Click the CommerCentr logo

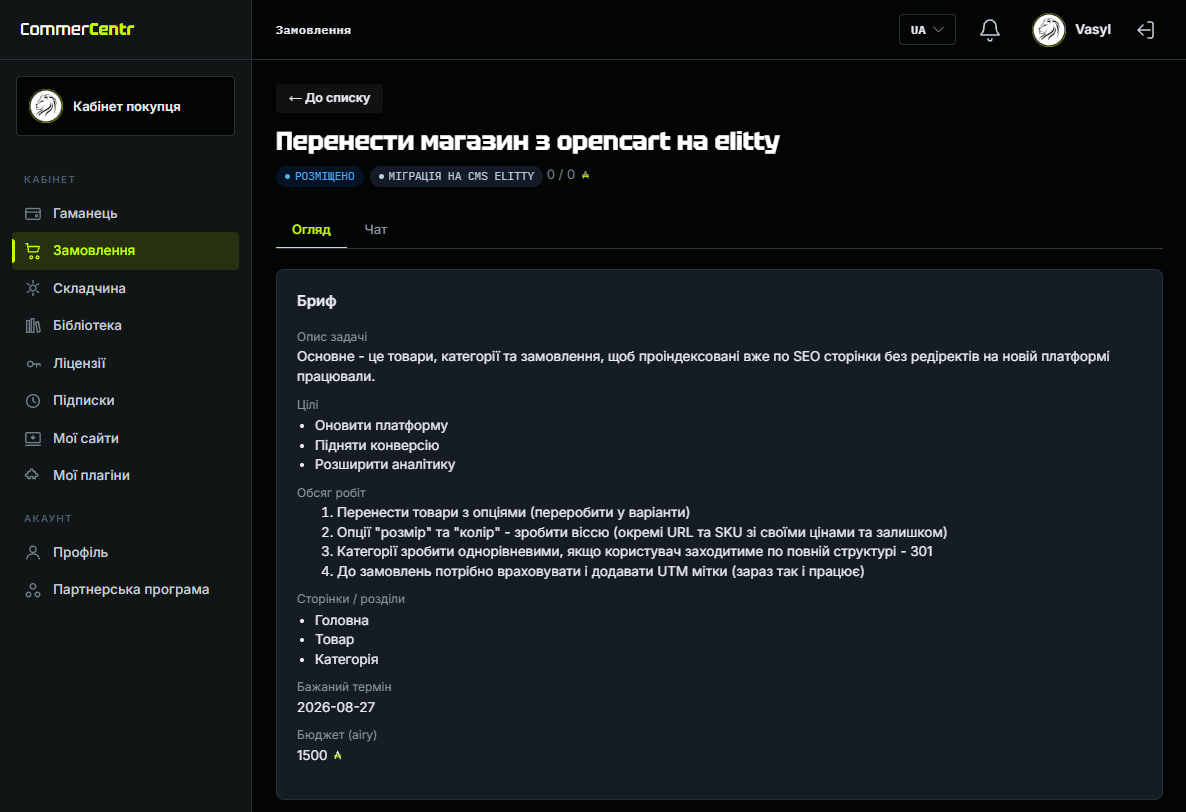pyautogui.click(x=77, y=29)
